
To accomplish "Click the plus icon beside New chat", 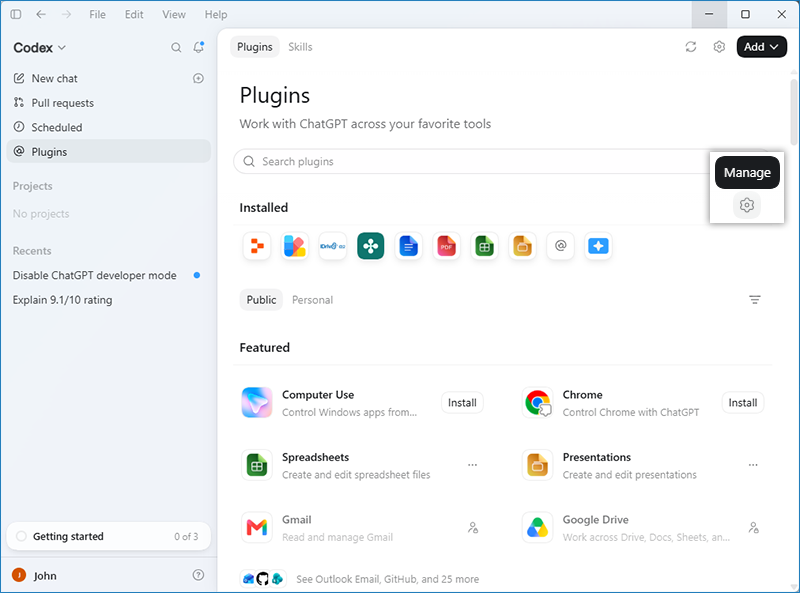I will [198, 78].
